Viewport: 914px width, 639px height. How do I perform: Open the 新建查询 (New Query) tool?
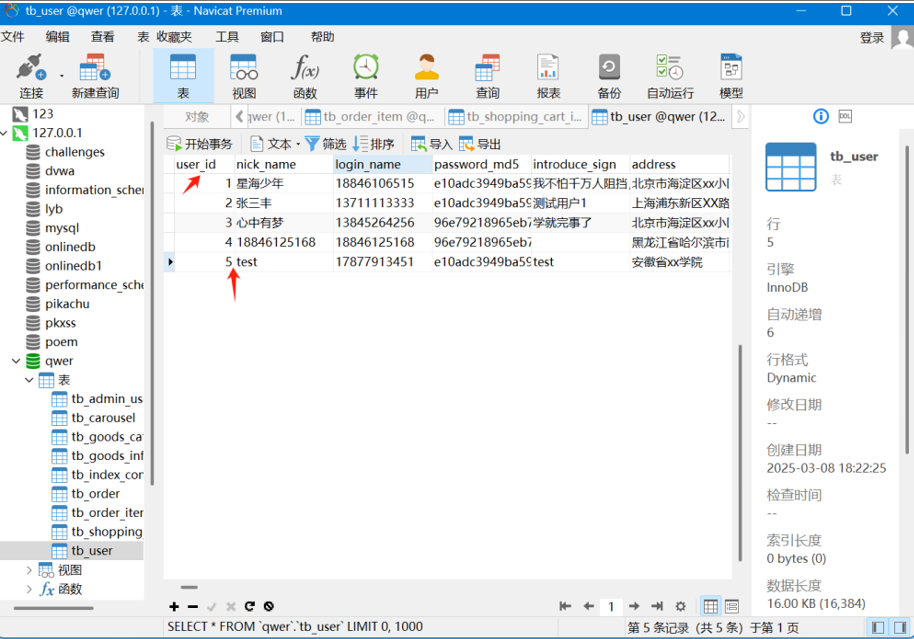pyautogui.click(x=95, y=76)
